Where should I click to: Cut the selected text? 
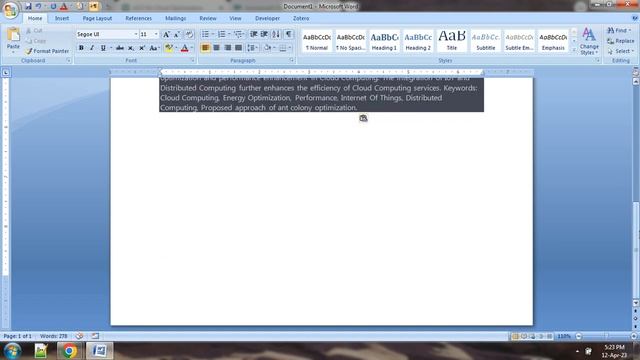click(x=34, y=31)
